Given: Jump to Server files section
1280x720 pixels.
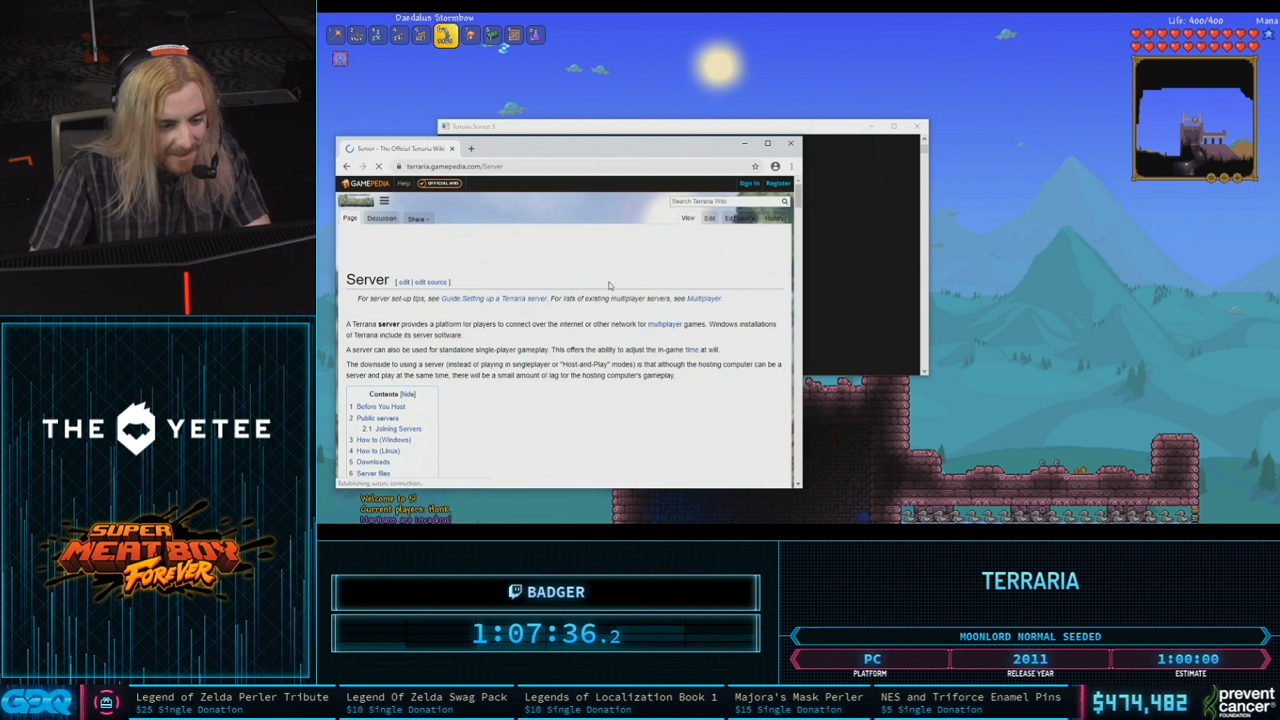Looking at the screenshot, I should point(373,473).
